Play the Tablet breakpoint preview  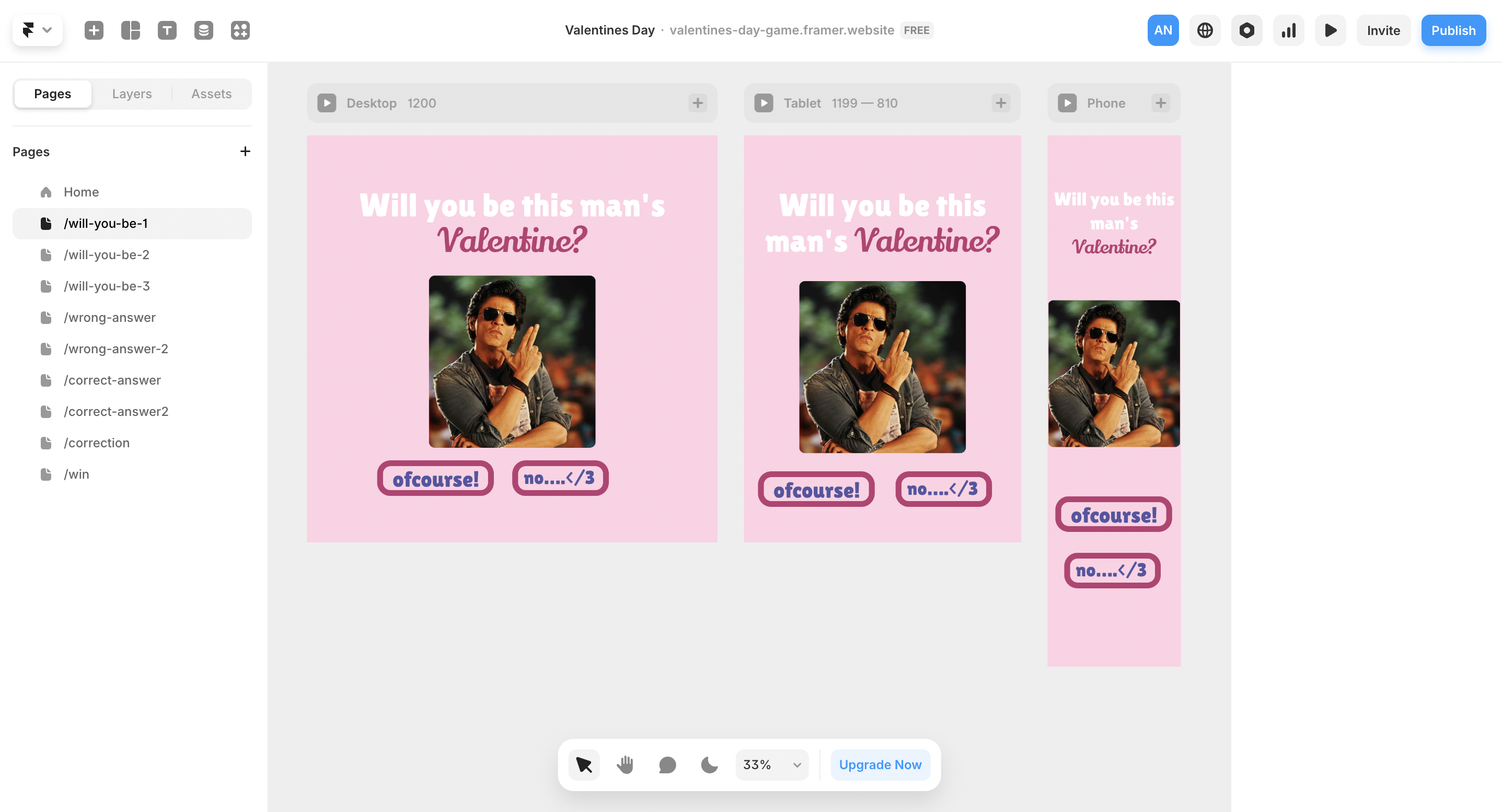tap(764, 103)
